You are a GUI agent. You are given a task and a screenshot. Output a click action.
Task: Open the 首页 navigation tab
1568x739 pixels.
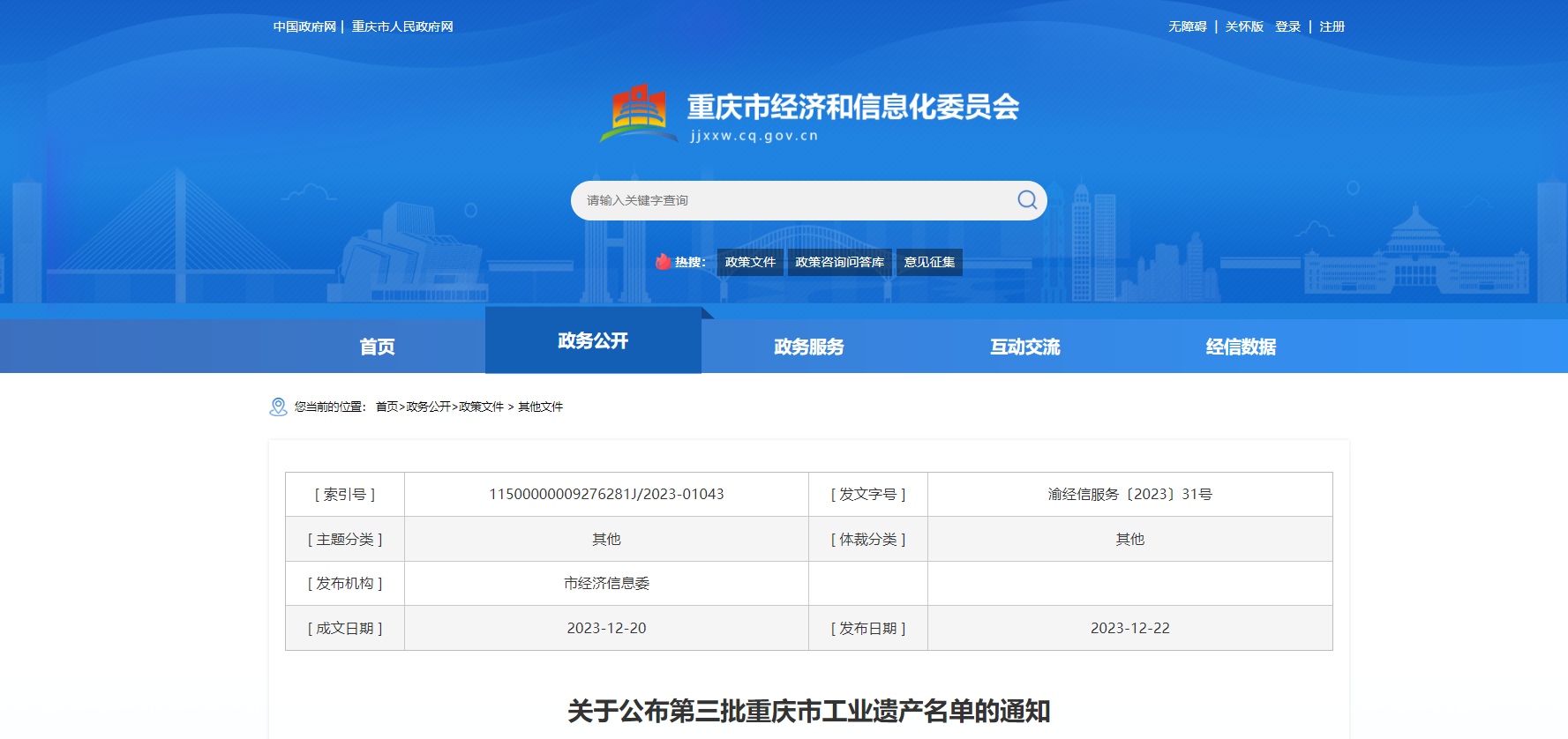[x=377, y=347]
